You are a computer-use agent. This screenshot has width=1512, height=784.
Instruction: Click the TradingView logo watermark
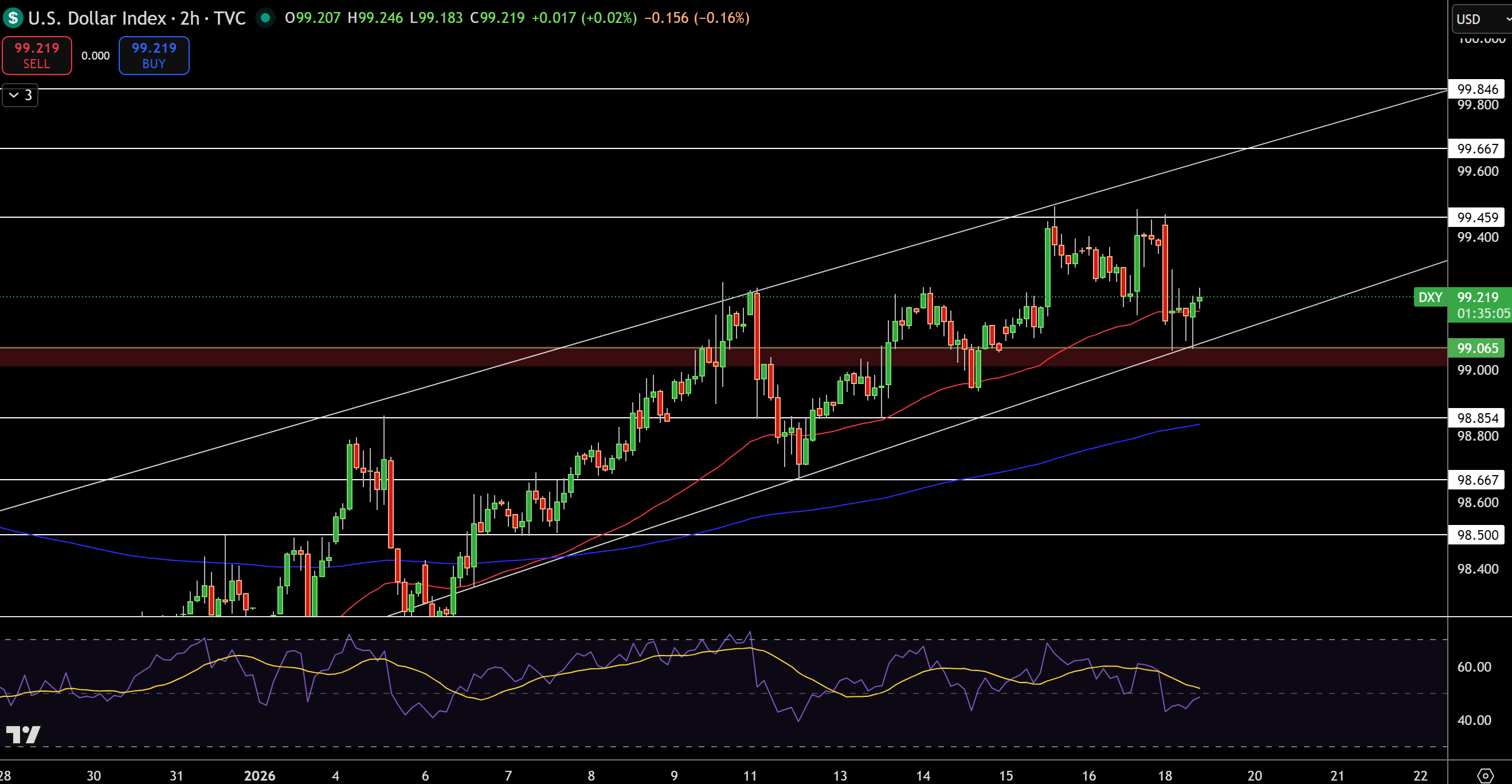23,734
